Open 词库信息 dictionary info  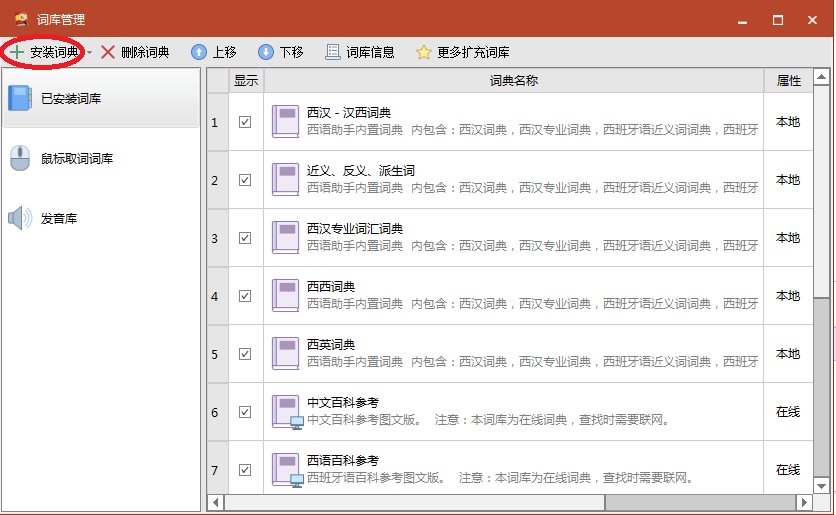pyautogui.click(x=359, y=52)
